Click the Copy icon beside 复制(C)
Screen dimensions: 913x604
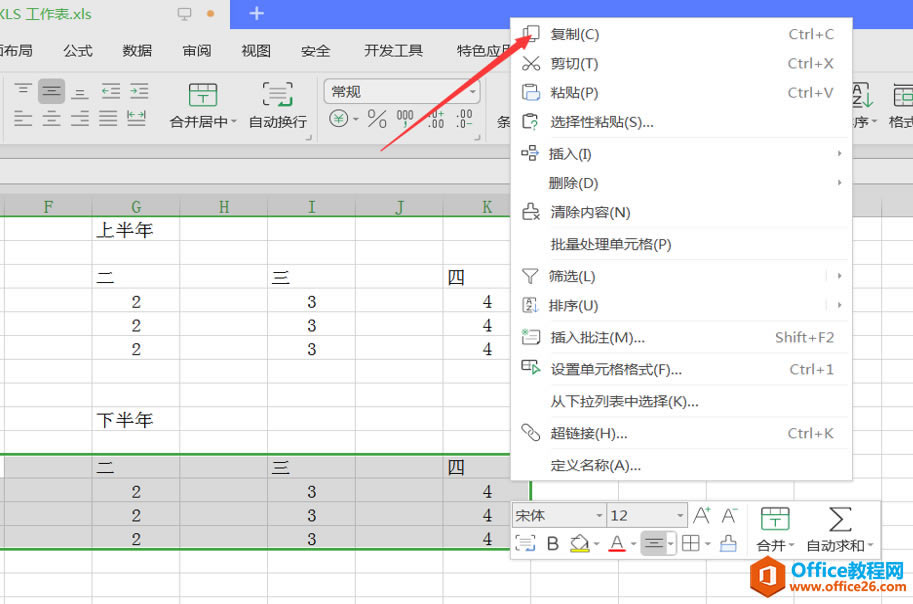tap(531, 34)
